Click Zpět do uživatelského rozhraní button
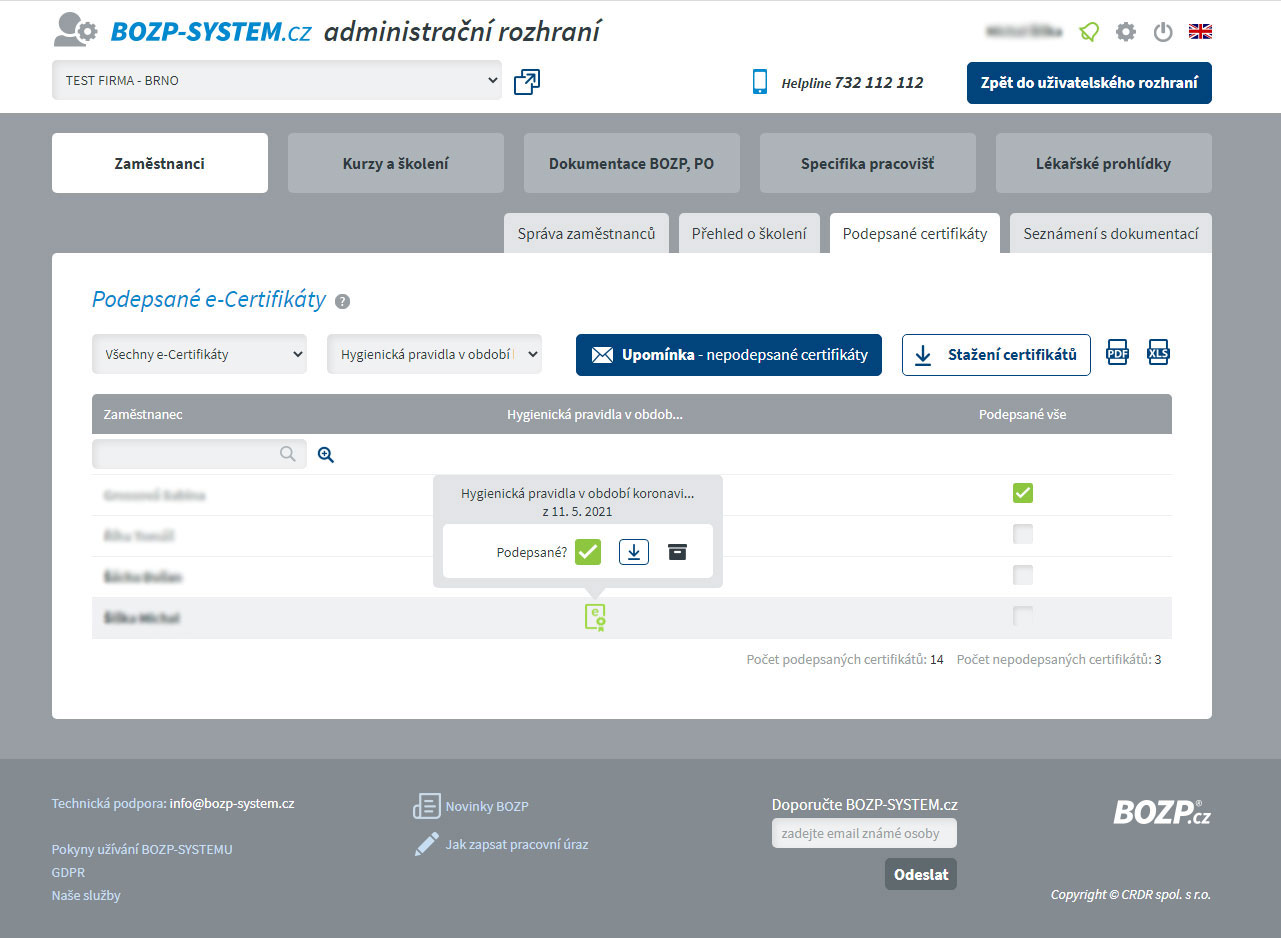The image size is (1281, 938). coord(1089,83)
